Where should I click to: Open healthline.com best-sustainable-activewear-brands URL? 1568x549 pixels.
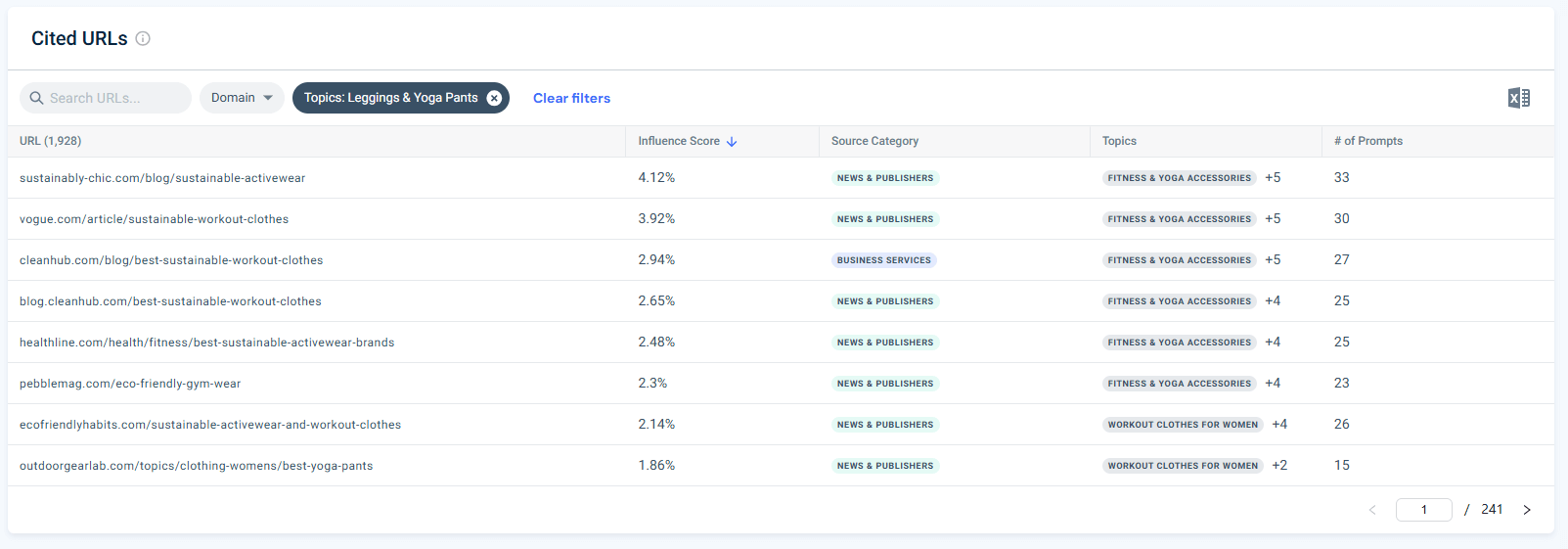coord(206,343)
